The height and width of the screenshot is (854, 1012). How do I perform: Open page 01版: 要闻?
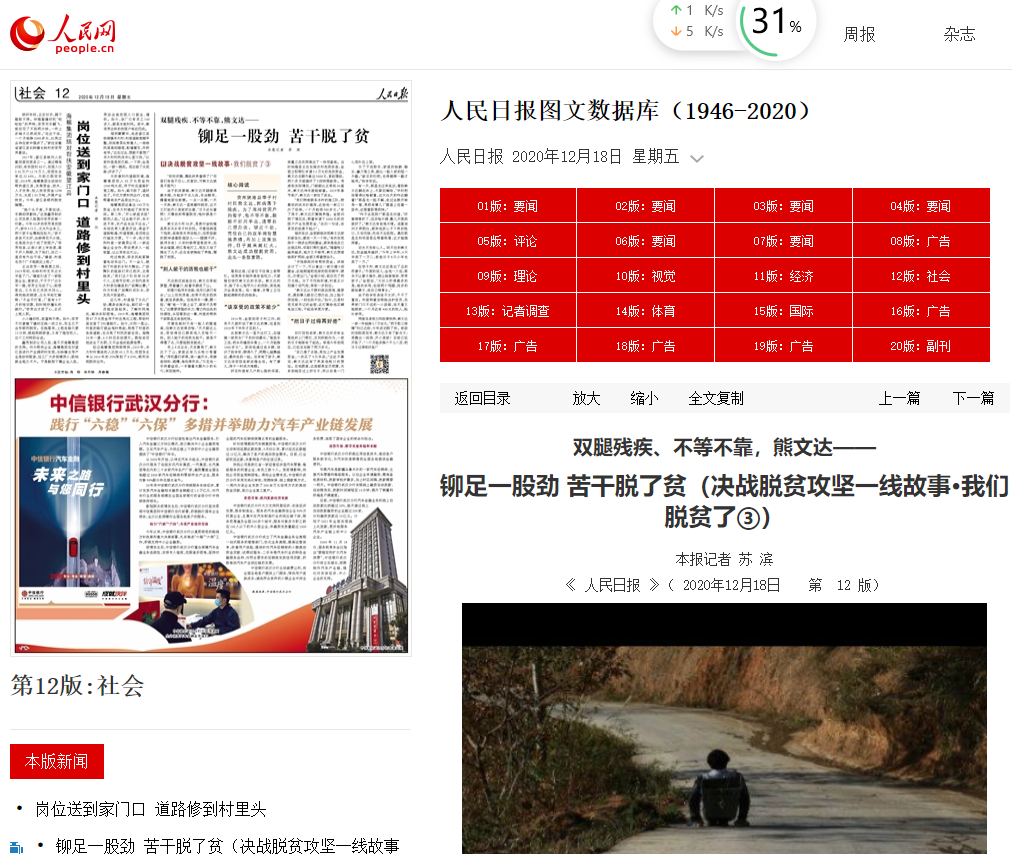click(x=508, y=206)
